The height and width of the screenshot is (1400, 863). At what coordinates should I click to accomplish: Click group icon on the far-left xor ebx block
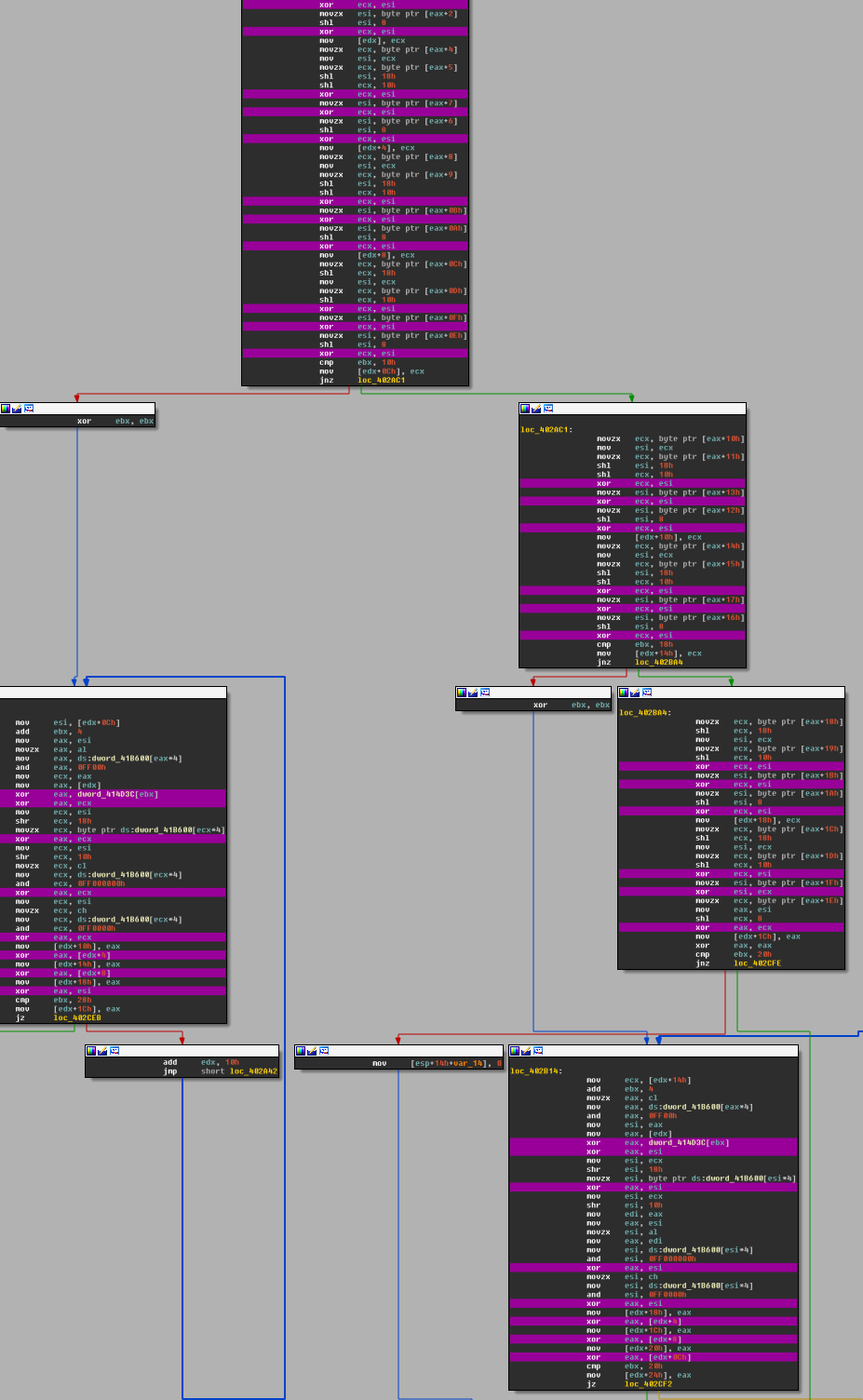[29, 409]
